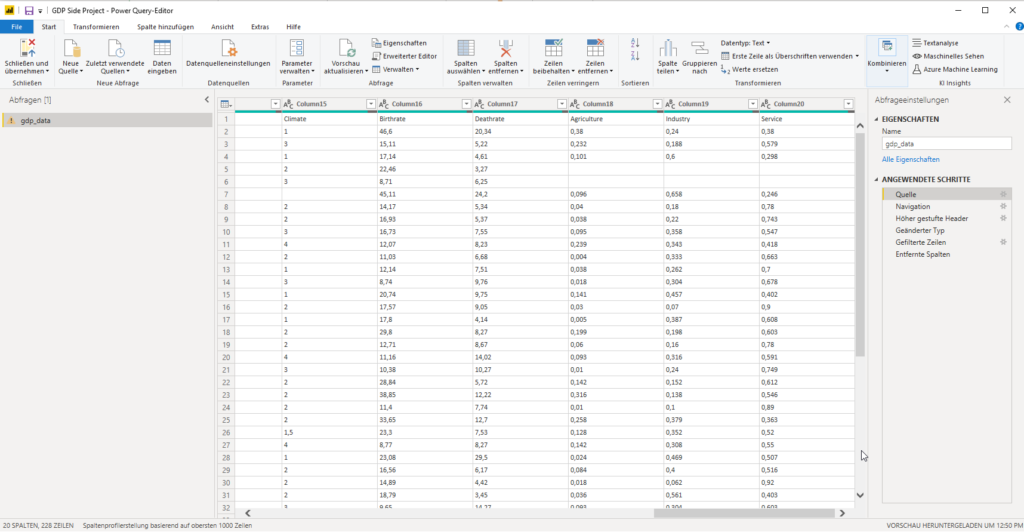Open Column20 filter dropdown

pyautogui.click(x=848, y=104)
